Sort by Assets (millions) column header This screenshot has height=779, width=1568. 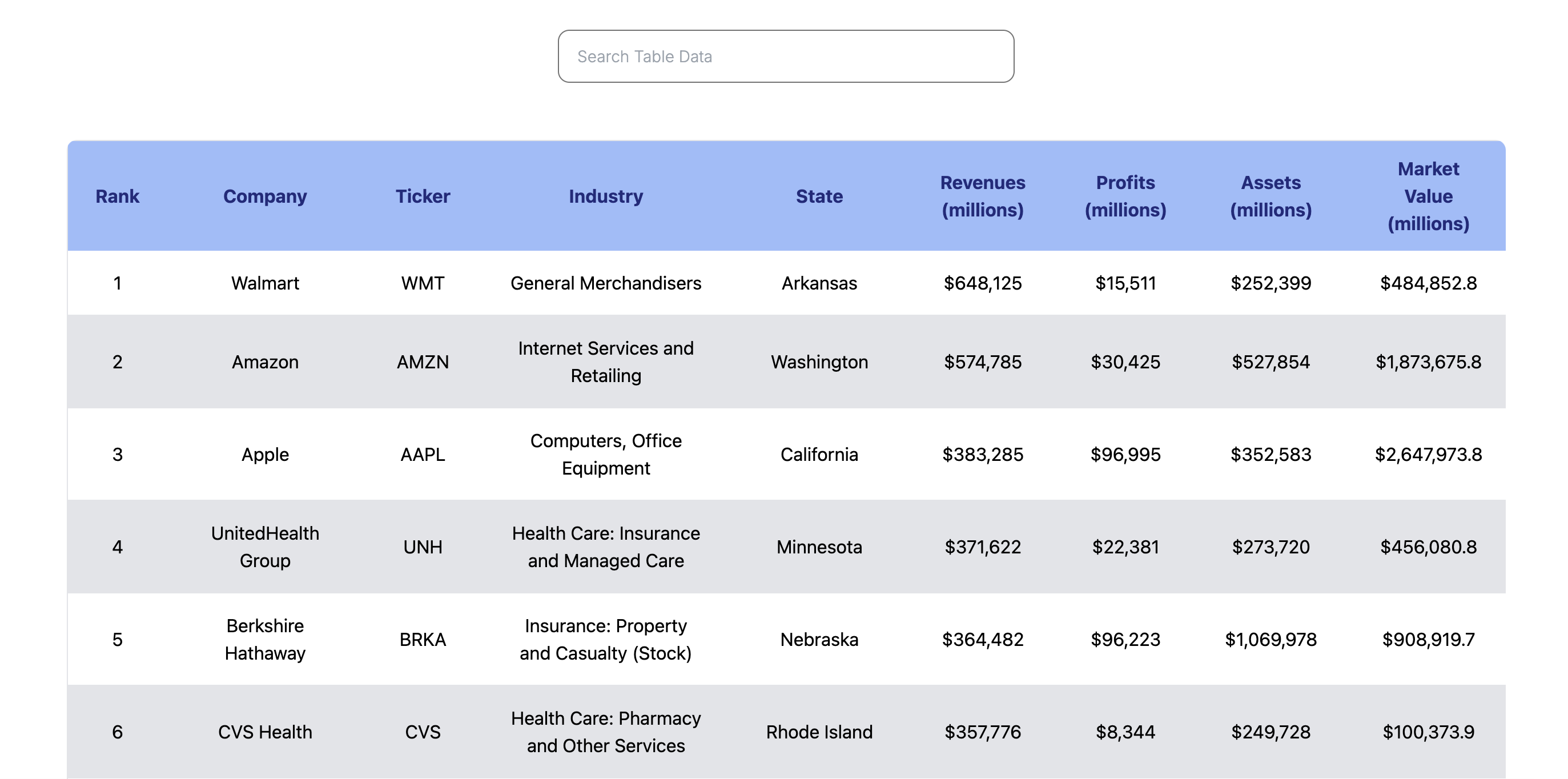tap(1271, 196)
